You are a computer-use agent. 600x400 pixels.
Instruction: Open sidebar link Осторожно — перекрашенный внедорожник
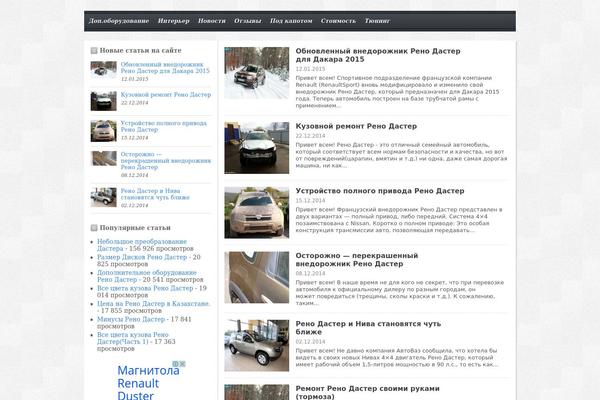click(166, 161)
